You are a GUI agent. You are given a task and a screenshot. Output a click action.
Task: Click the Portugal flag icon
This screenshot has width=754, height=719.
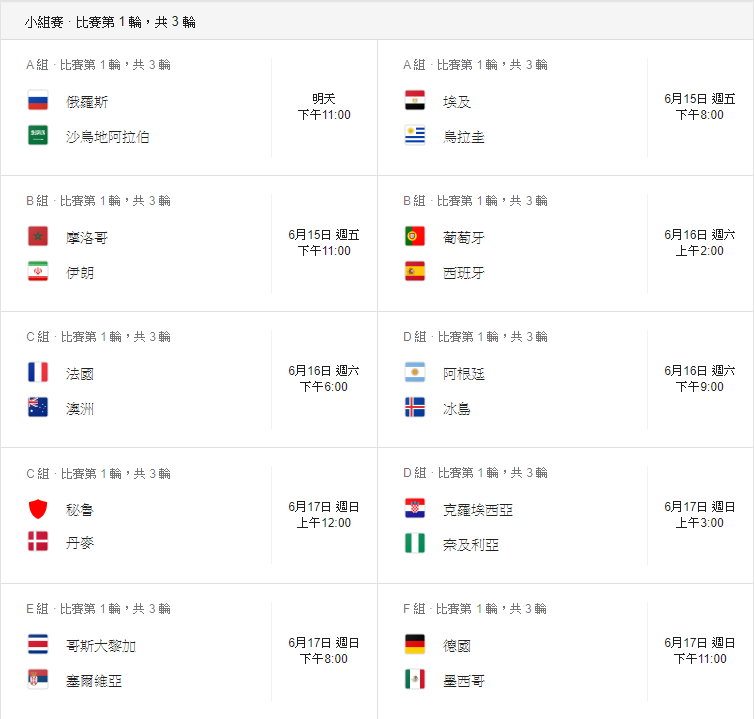[x=415, y=236]
